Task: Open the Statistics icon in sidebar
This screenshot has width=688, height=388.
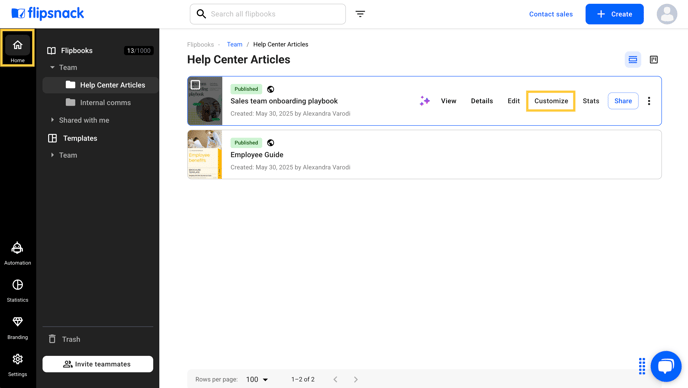Action: (17, 290)
